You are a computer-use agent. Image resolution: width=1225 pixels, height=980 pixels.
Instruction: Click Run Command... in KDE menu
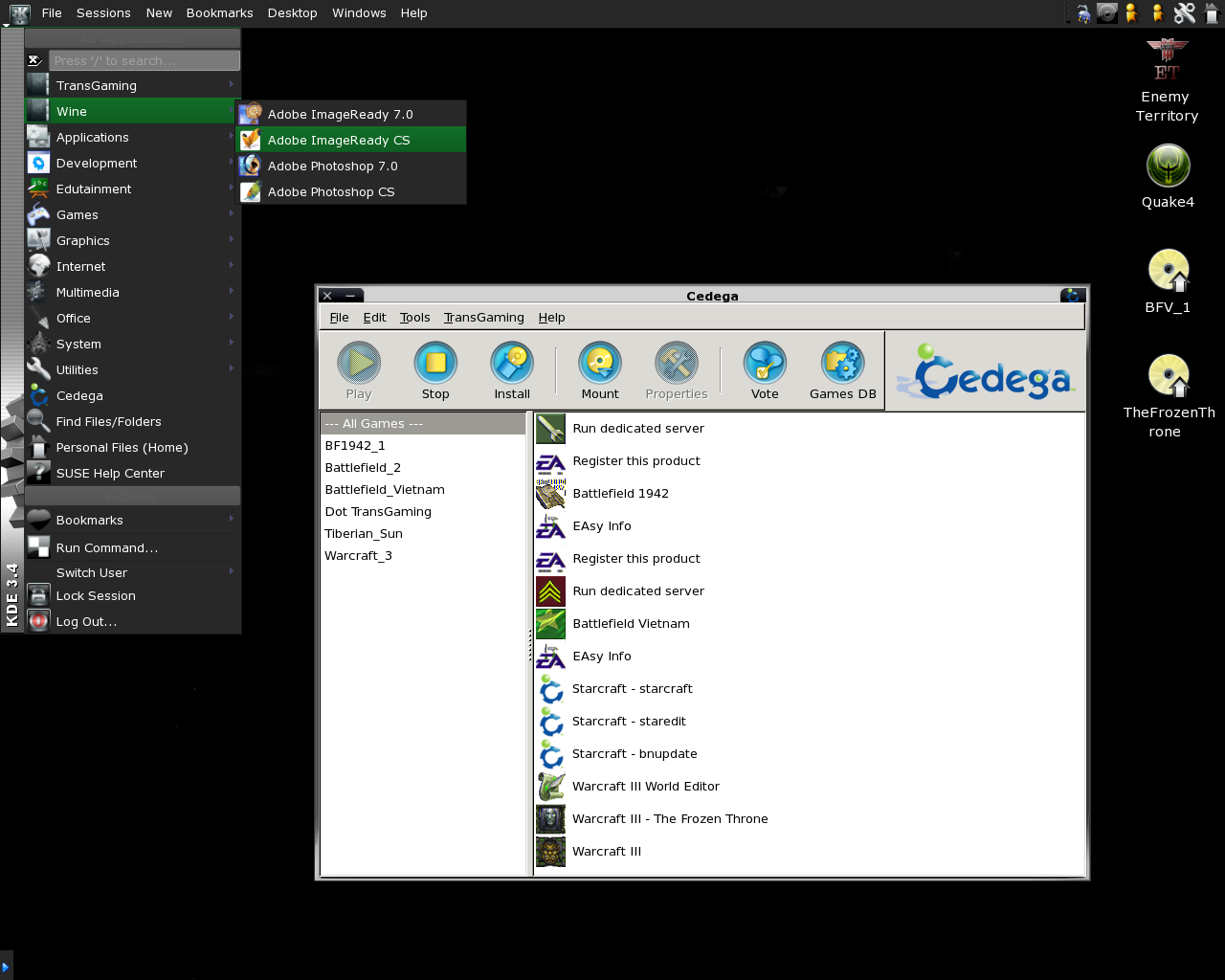(x=132, y=547)
